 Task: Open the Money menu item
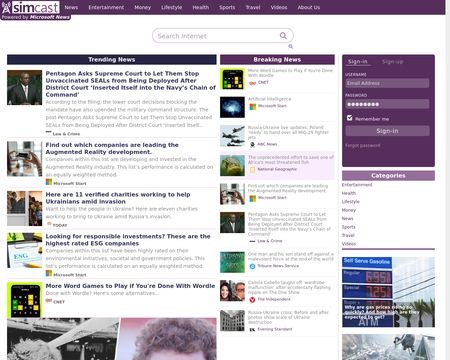point(143,7)
